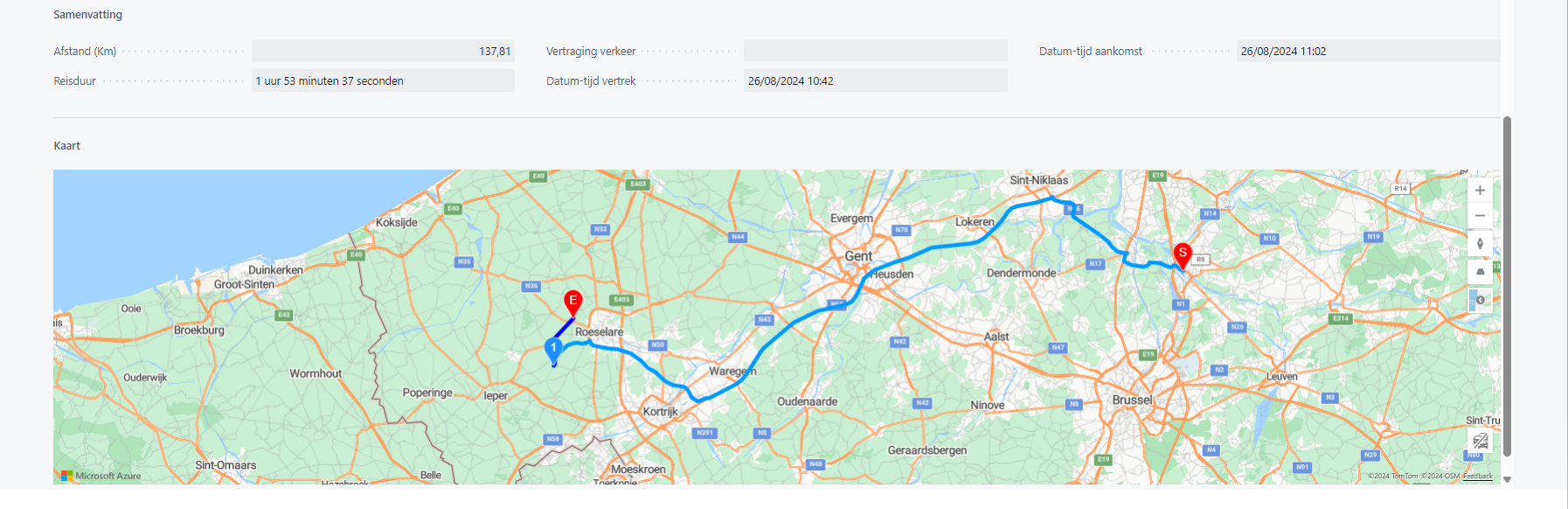Zoom in on the map

1480,191
